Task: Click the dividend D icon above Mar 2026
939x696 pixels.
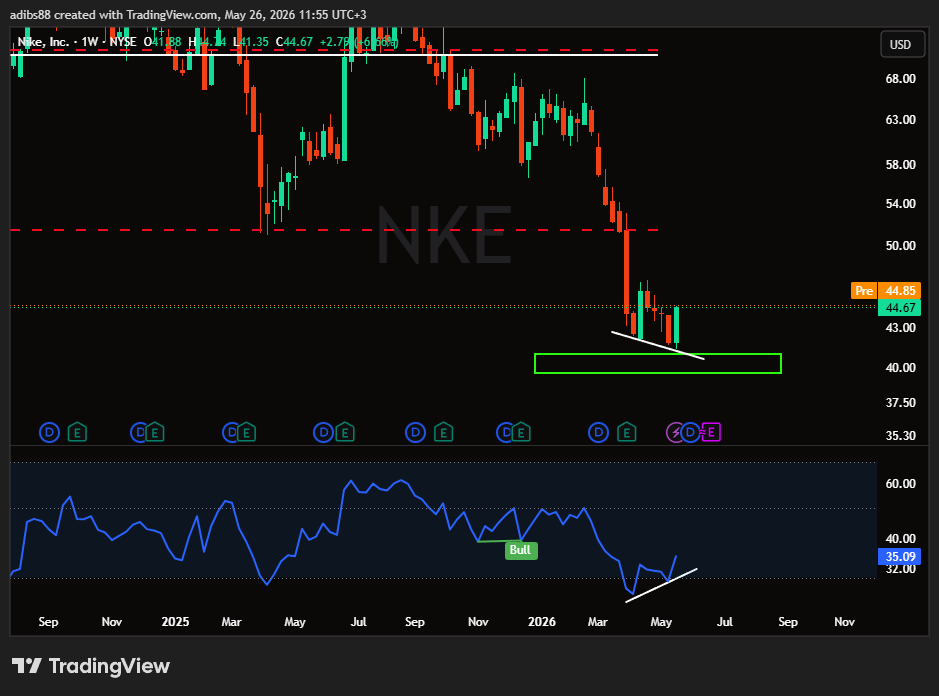Action: (598, 432)
